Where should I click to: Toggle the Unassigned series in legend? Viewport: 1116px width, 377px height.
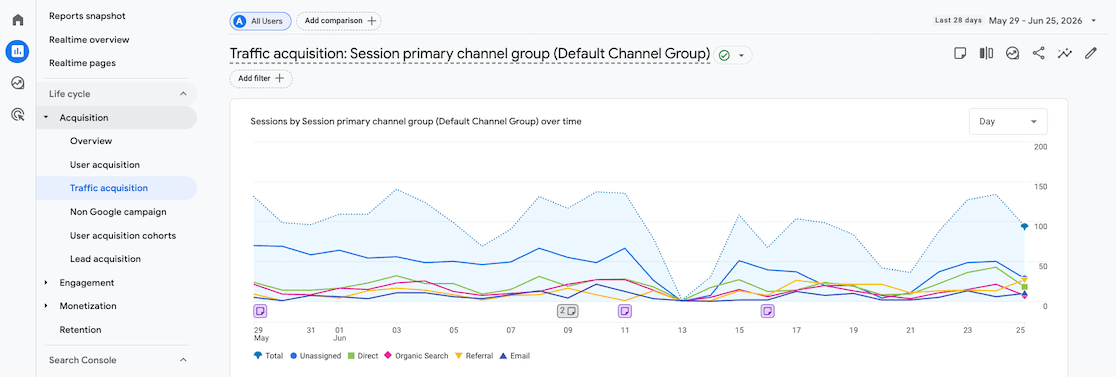[317, 355]
